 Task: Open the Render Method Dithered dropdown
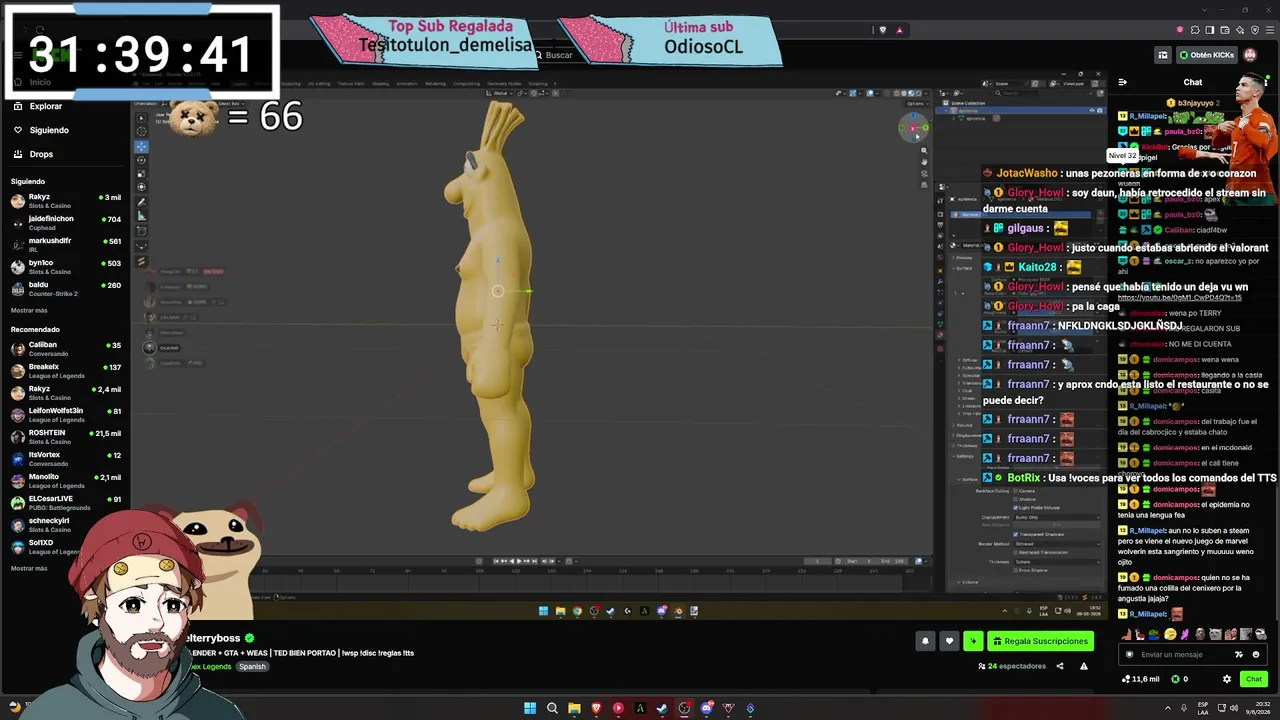1056,544
